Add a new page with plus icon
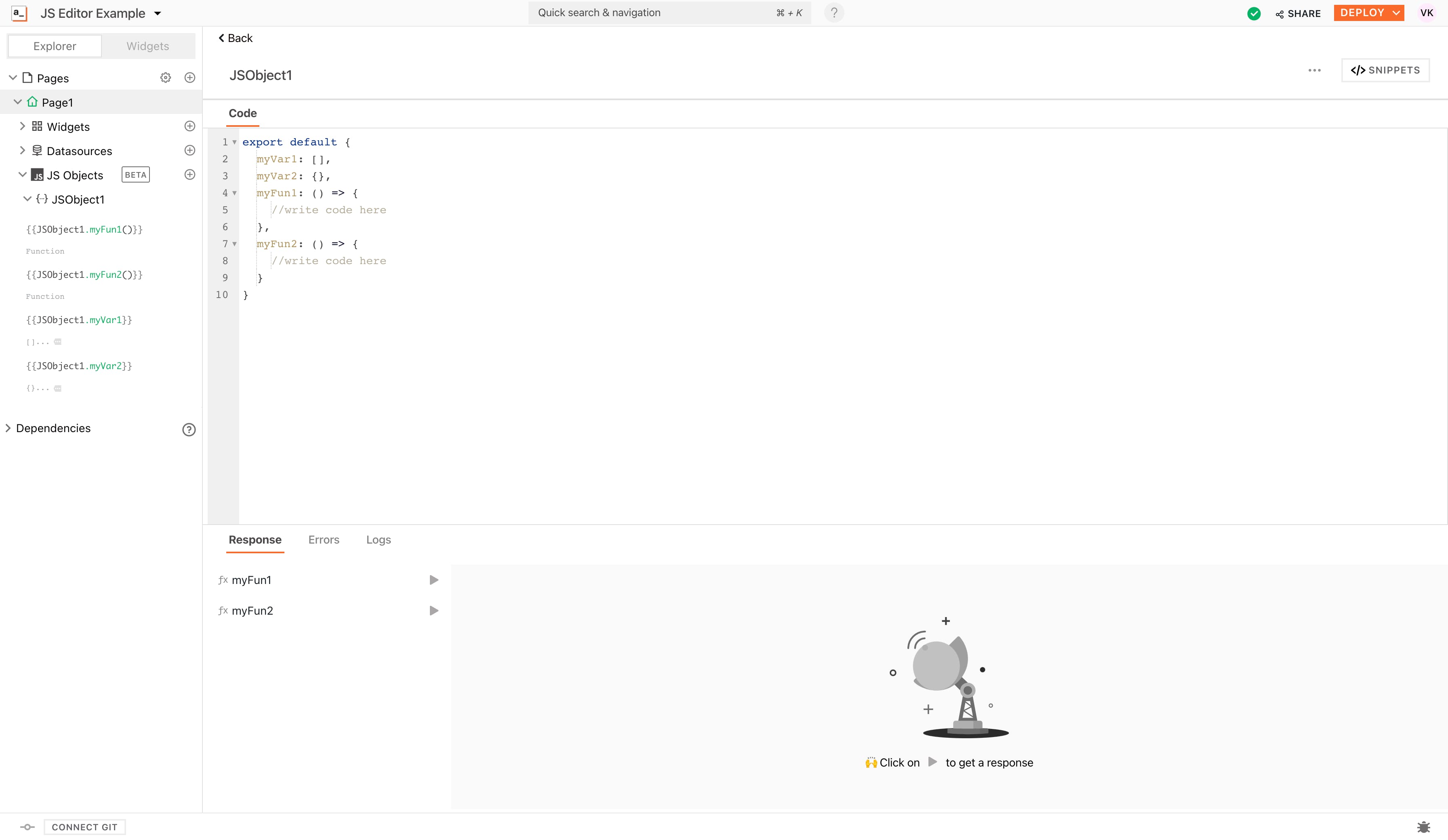Viewport: 1448px width, 840px height. [189, 78]
